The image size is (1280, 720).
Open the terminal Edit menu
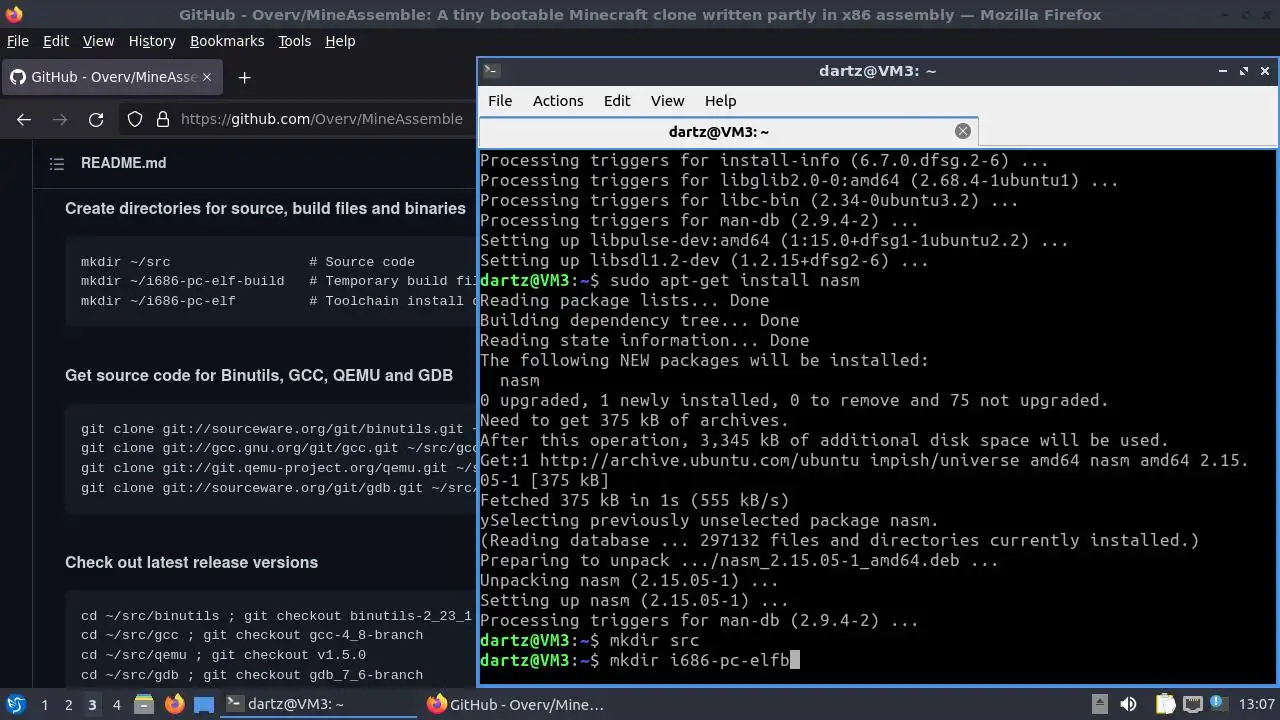coord(617,101)
